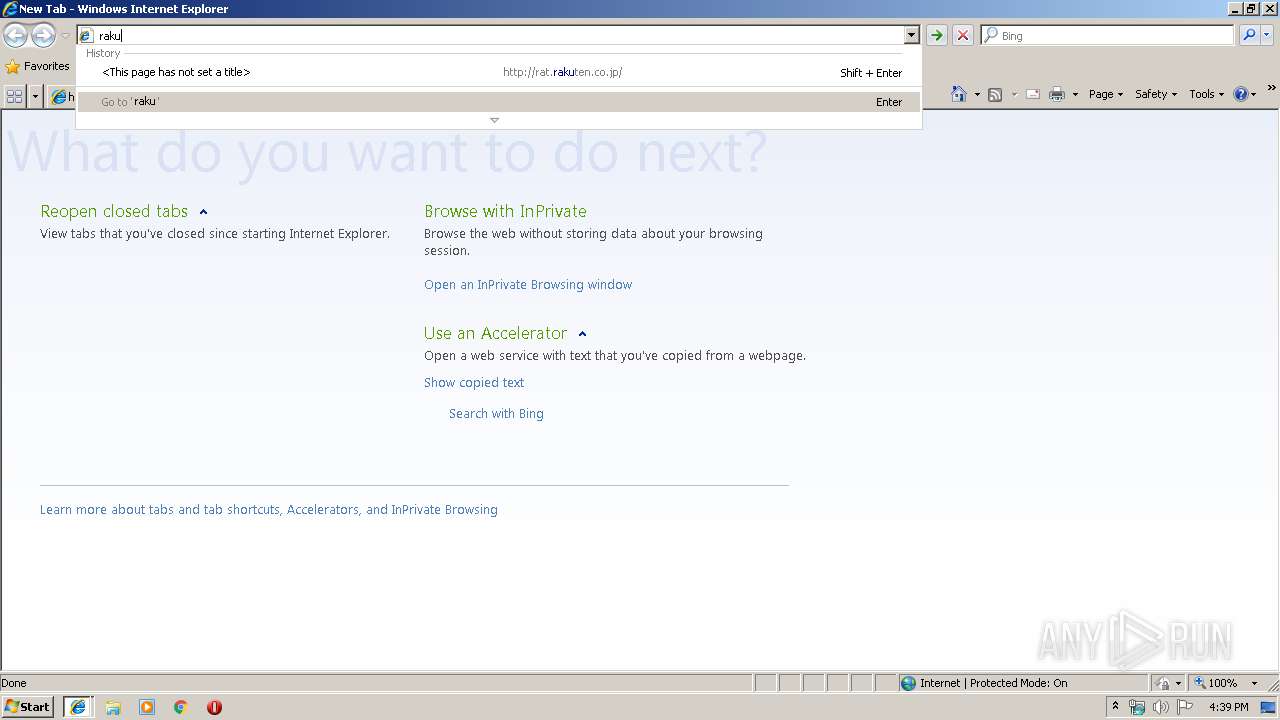The width and height of the screenshot is (1280, 720).
Task: Open the search provider dropdown arrow
Action: [1266, 35]
